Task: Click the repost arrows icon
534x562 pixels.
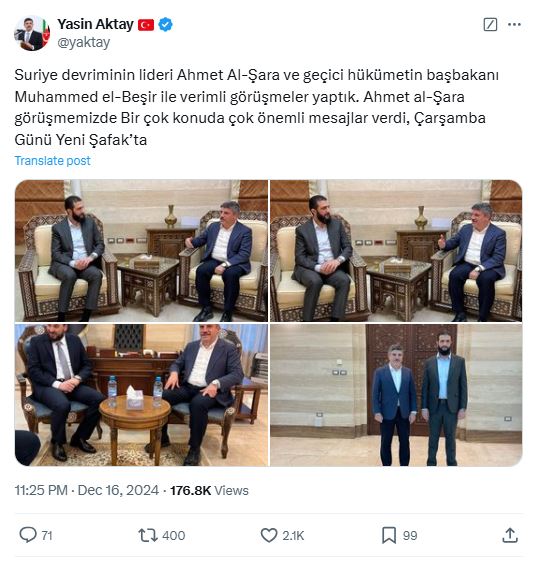Action: coord(148,535)
